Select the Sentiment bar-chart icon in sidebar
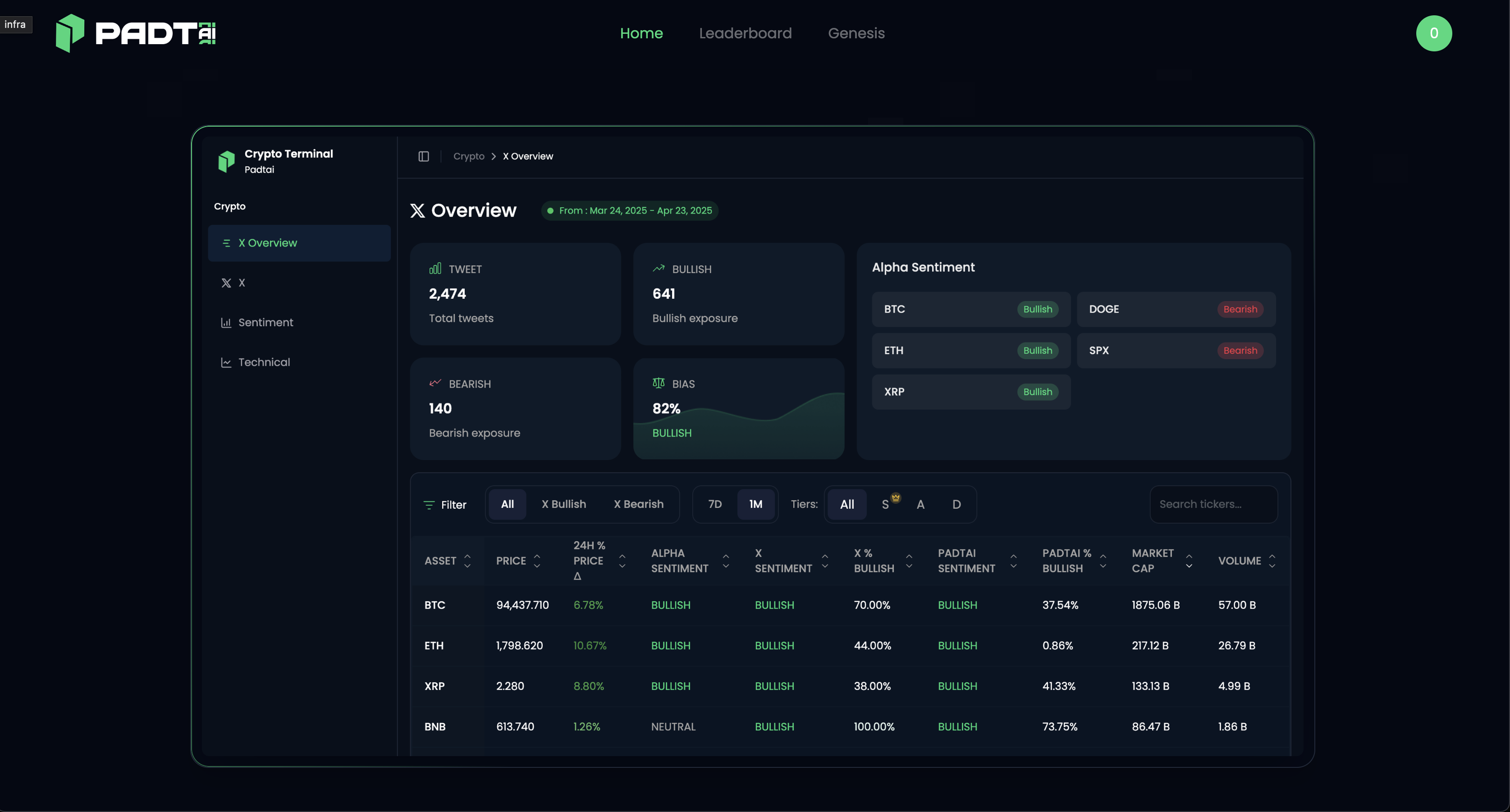The image size is (1510, 812). [x=227, y=322]
